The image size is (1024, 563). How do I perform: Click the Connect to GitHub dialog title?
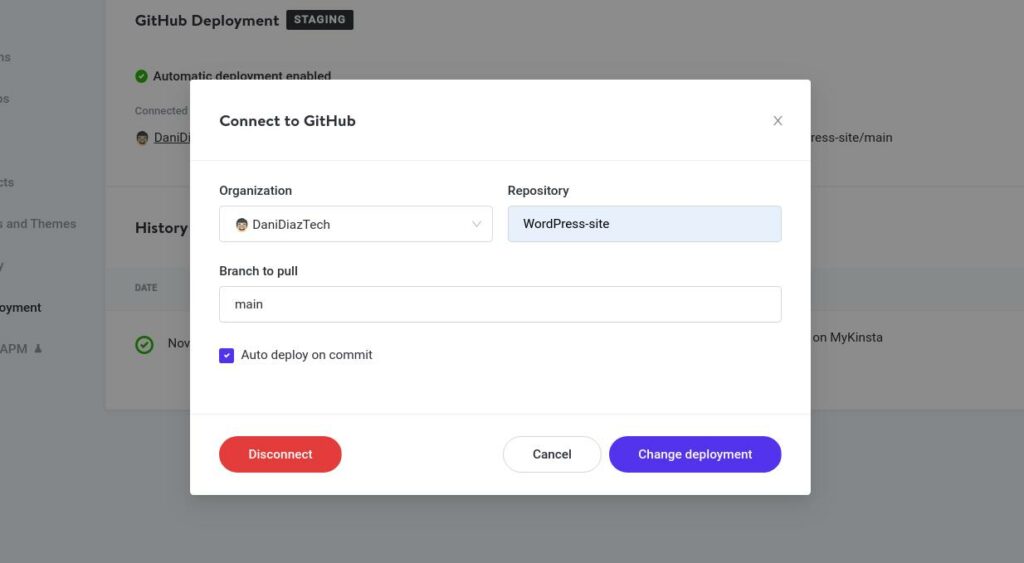[287, 121]
